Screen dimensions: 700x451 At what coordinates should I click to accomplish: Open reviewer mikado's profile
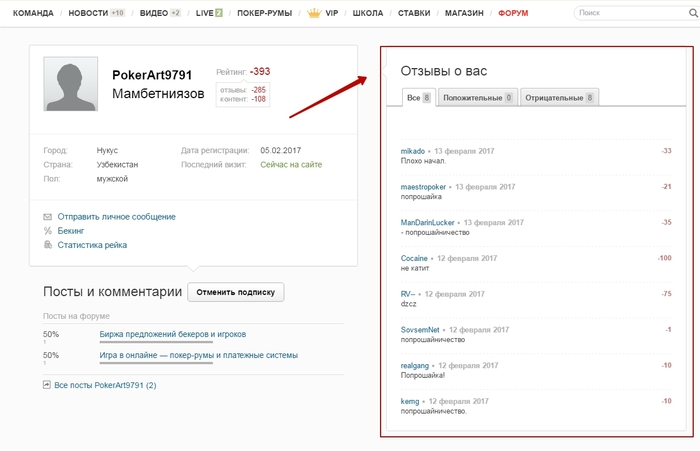point(412,151)
